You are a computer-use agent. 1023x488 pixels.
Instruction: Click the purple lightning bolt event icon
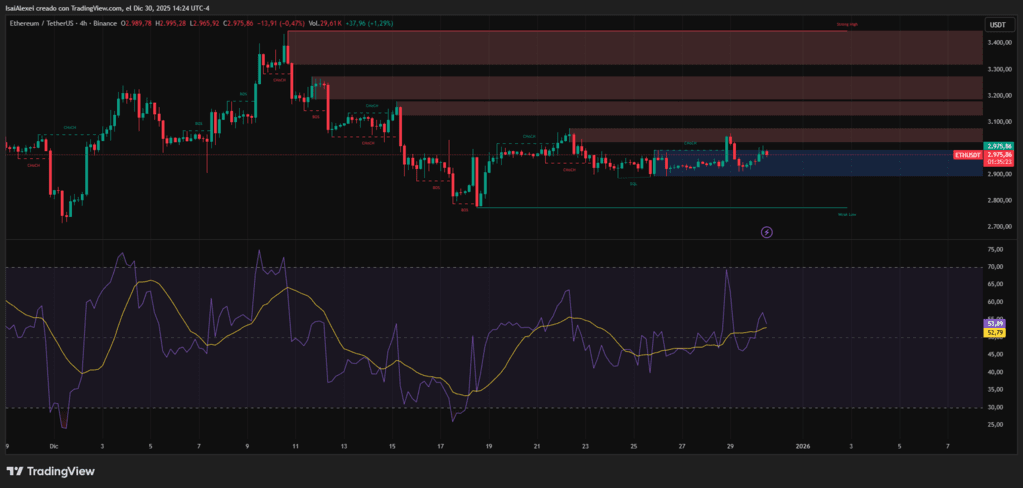767,232
